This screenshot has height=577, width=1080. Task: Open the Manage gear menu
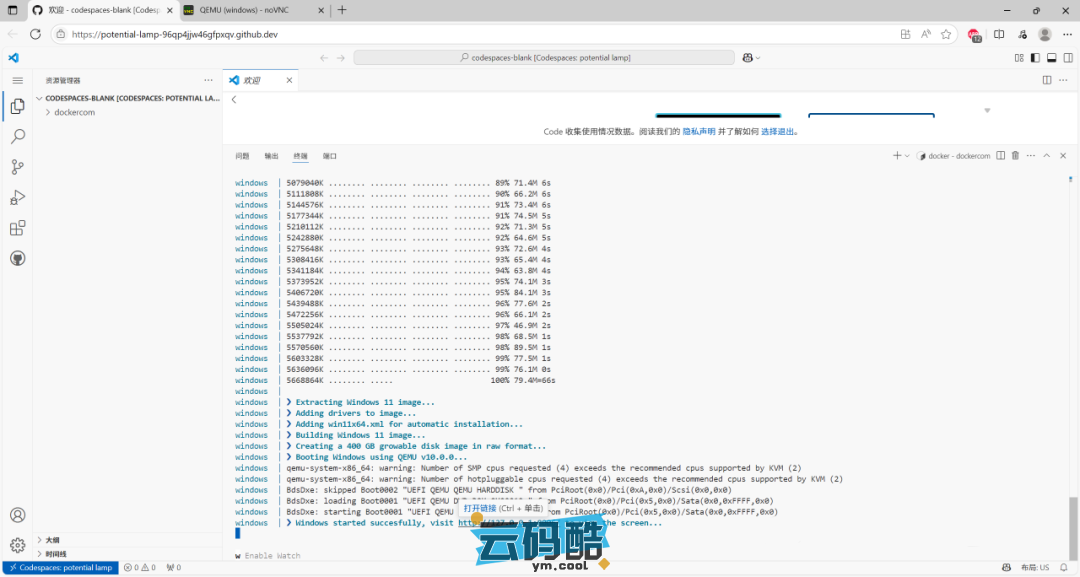pyautogui.click(x=17, y=545)
